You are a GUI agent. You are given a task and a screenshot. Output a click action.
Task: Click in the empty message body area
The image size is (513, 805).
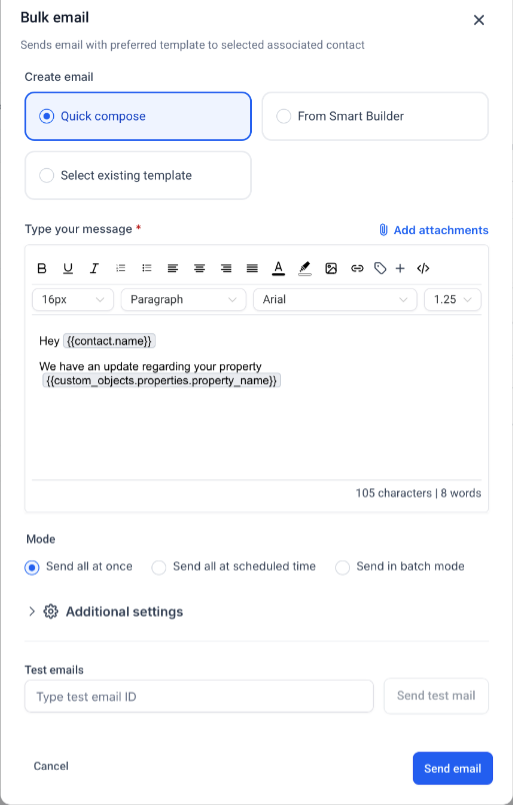pos(256,434)
